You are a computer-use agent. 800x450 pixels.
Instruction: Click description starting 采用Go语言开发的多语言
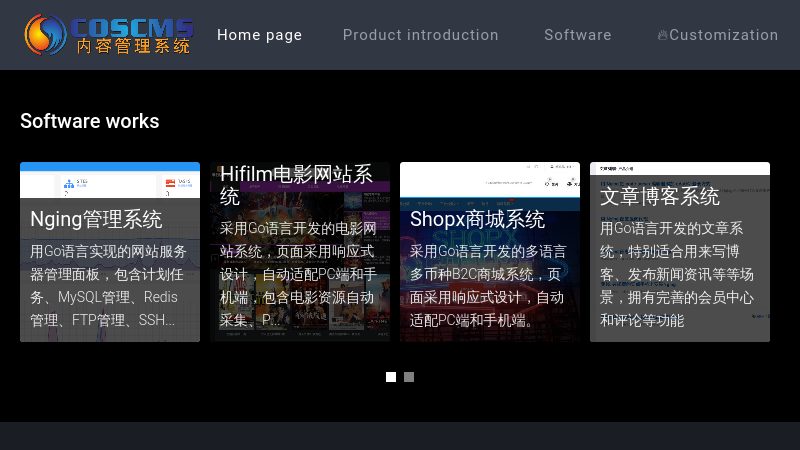pyautogui.click(x=488, y=286)
